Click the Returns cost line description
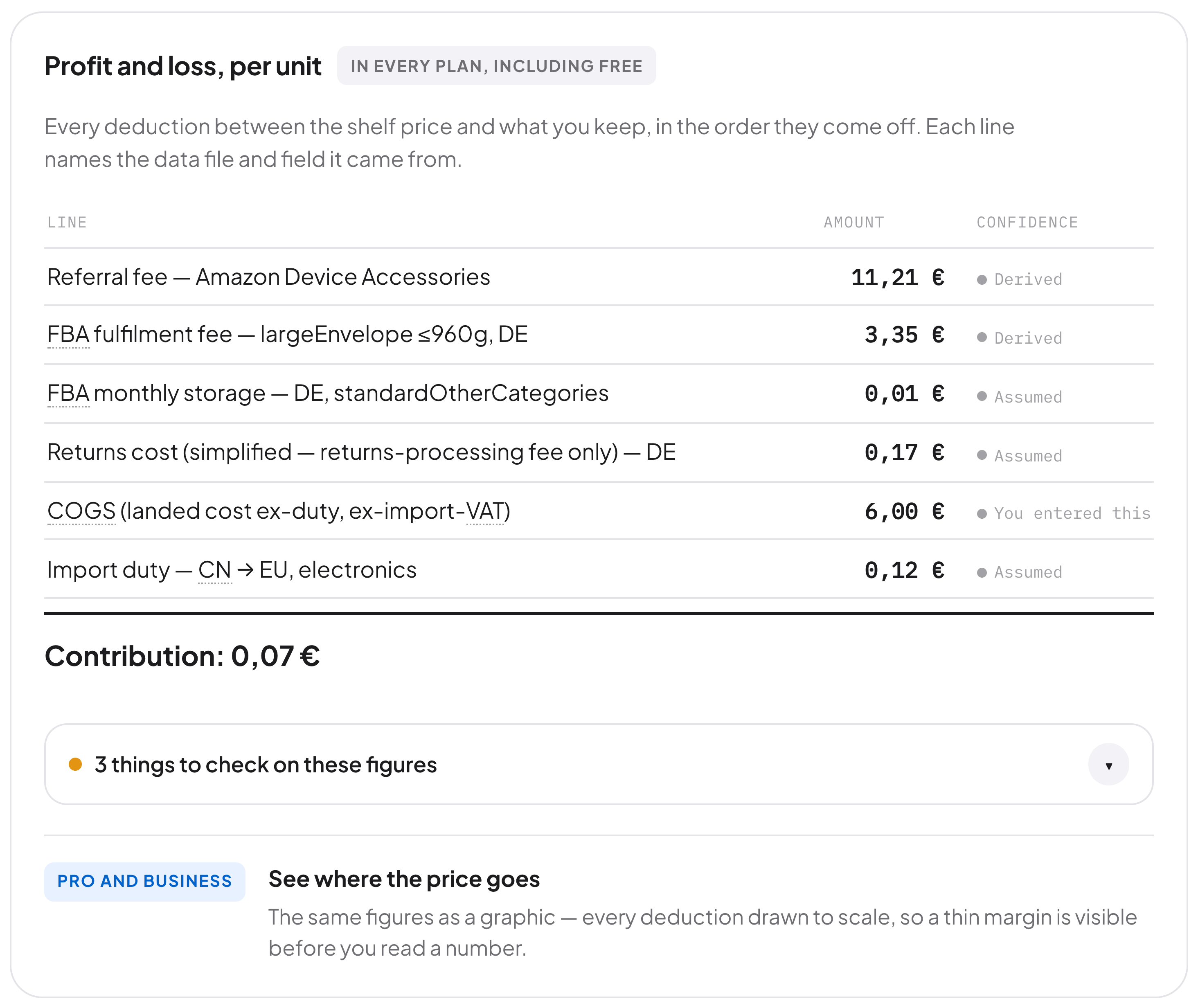 click(x=361, y=452)
